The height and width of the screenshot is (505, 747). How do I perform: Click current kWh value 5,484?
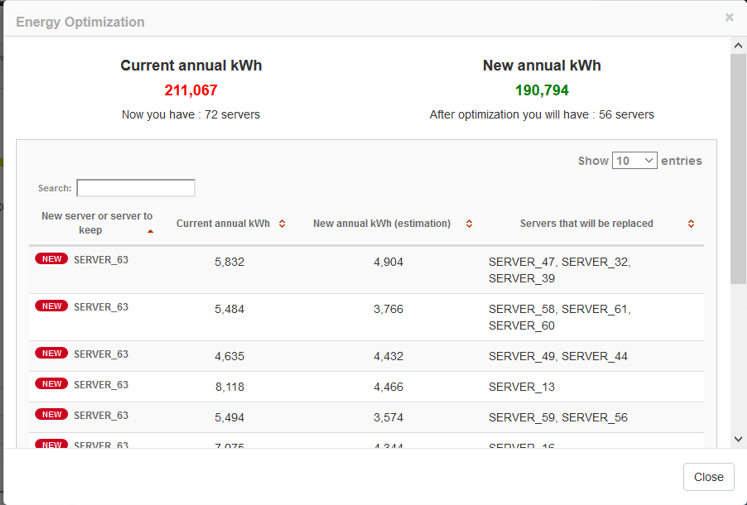click(x=229, y=309)
